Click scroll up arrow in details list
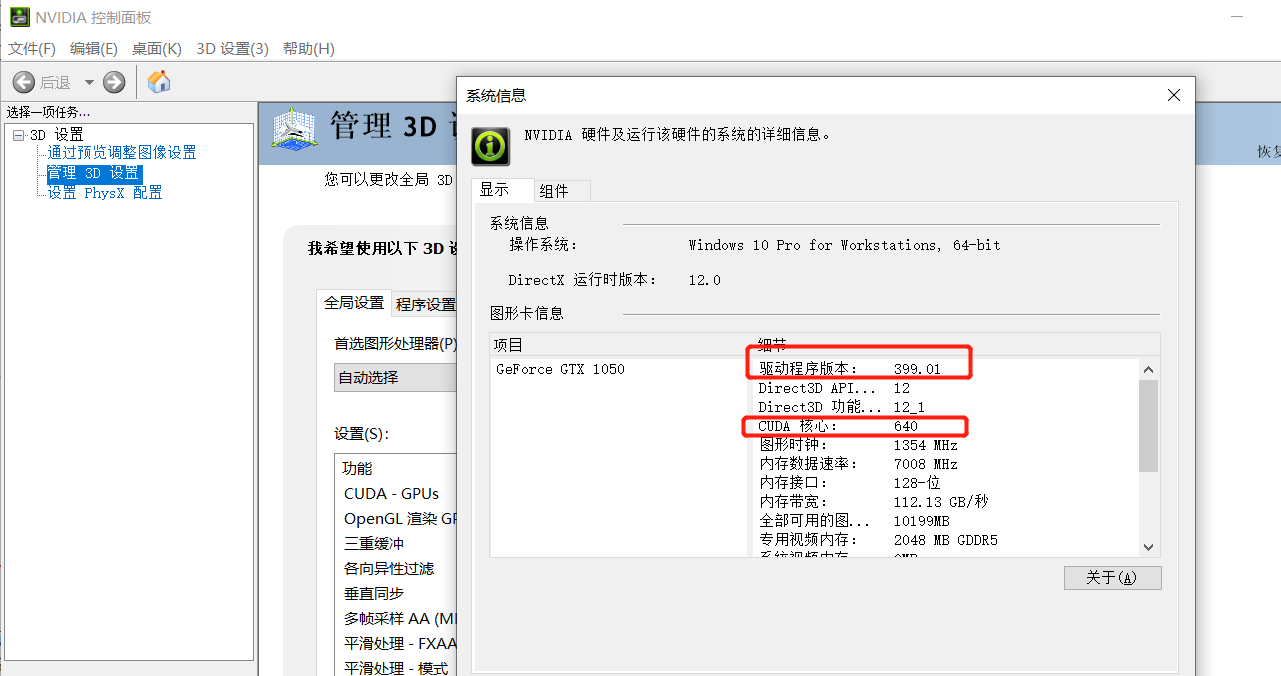Viewport: 1281px width, 676px height. pyautogui.click(x=1148, y=369)
